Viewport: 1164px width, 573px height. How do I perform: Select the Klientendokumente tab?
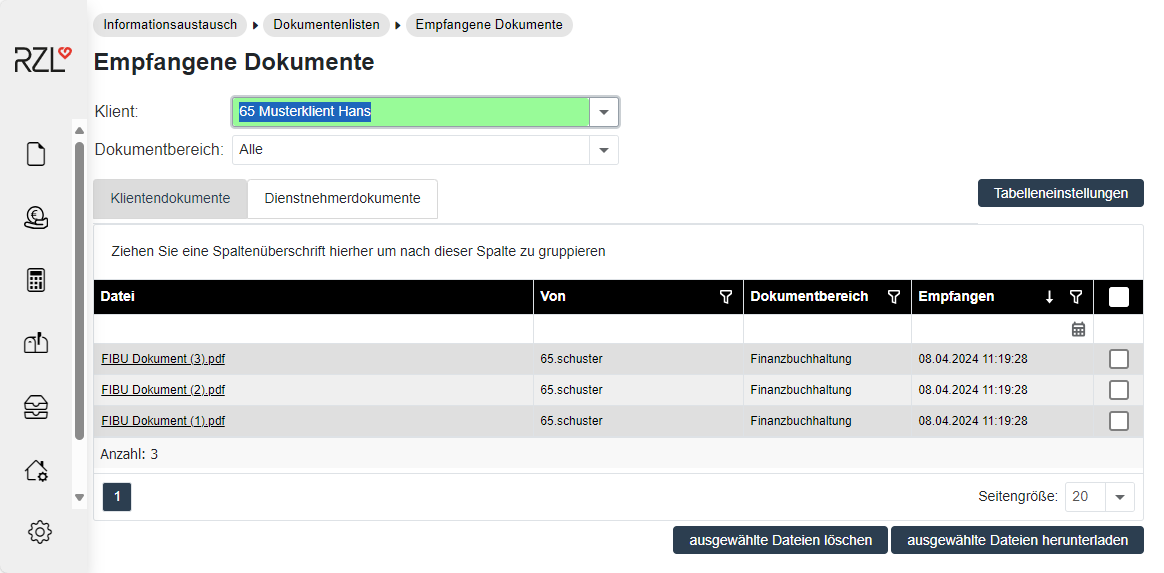[x=170, y=198]
